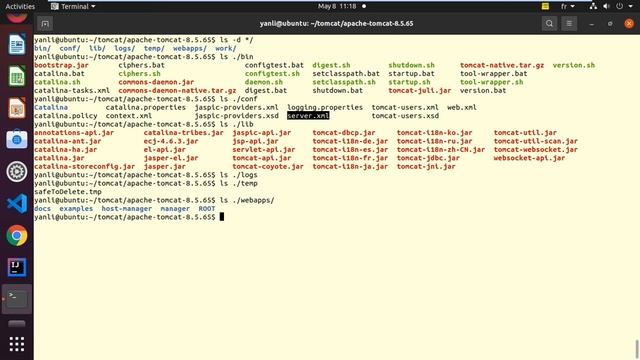Open new terminal tab button
Screen dimensions: 640x360
click(x=45, y=24)
